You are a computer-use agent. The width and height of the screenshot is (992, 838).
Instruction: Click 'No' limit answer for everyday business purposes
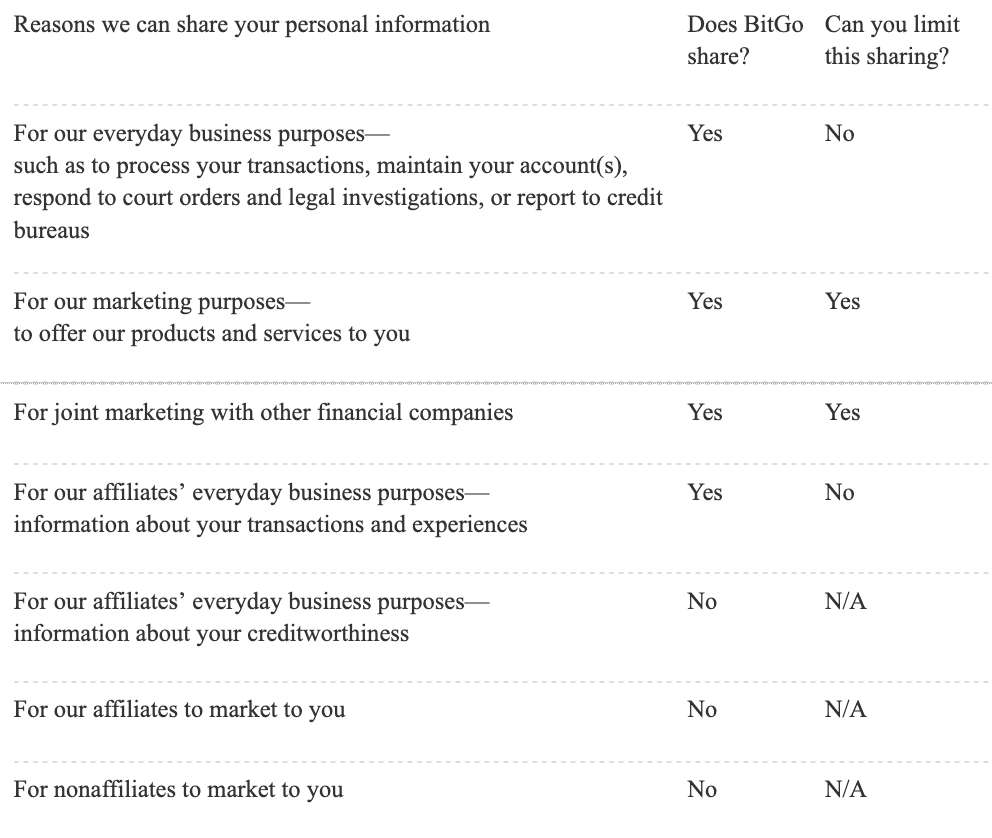click(x=840, y=133)
